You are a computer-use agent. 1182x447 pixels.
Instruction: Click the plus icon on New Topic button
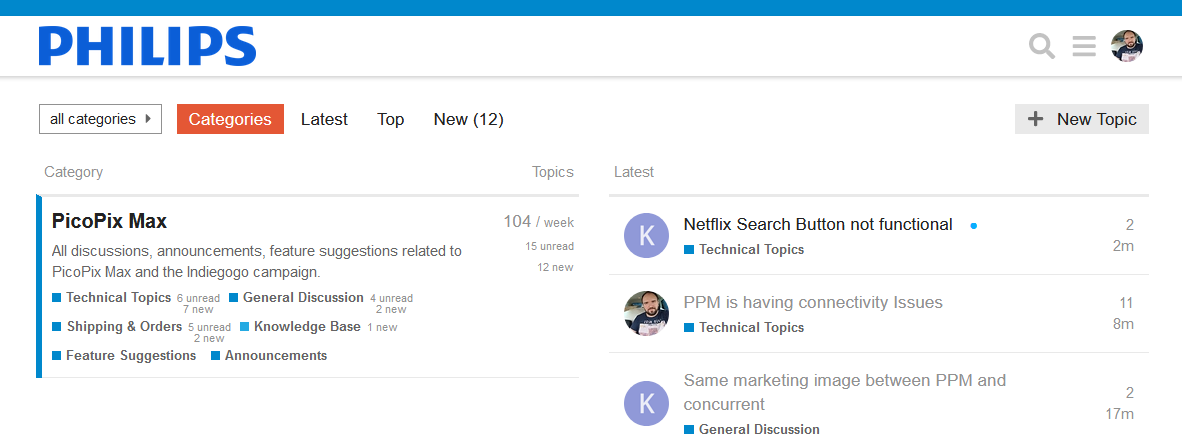[x=1037, y=118]
